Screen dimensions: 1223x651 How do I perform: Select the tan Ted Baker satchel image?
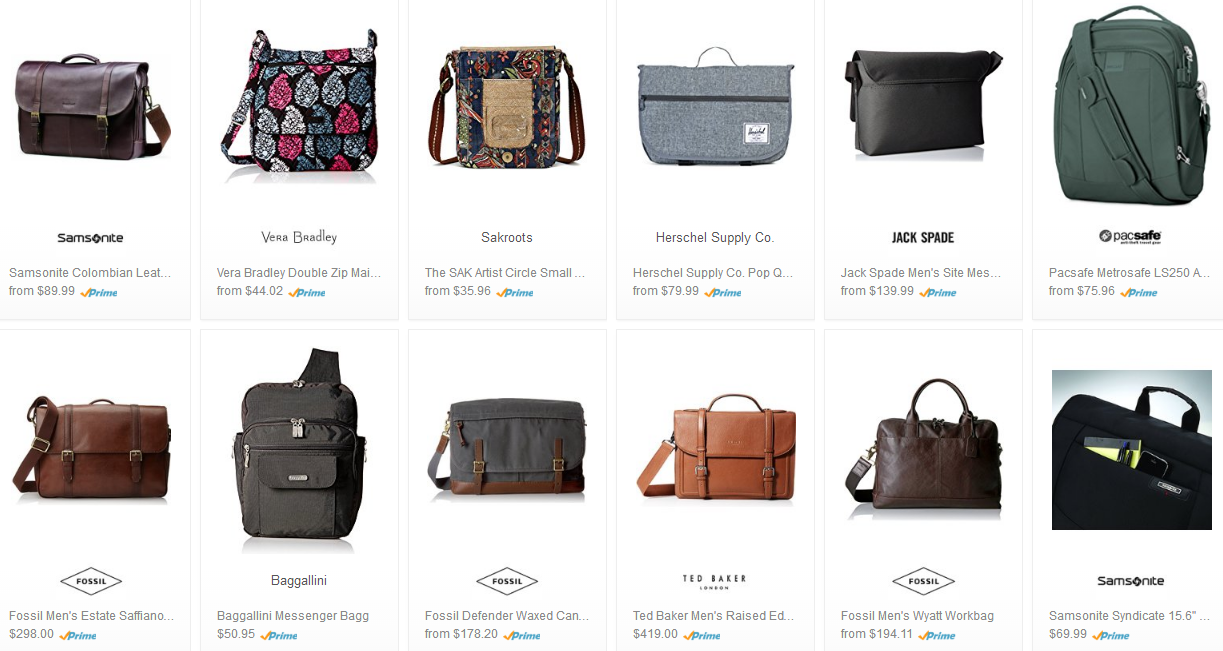tap(716, 447)
